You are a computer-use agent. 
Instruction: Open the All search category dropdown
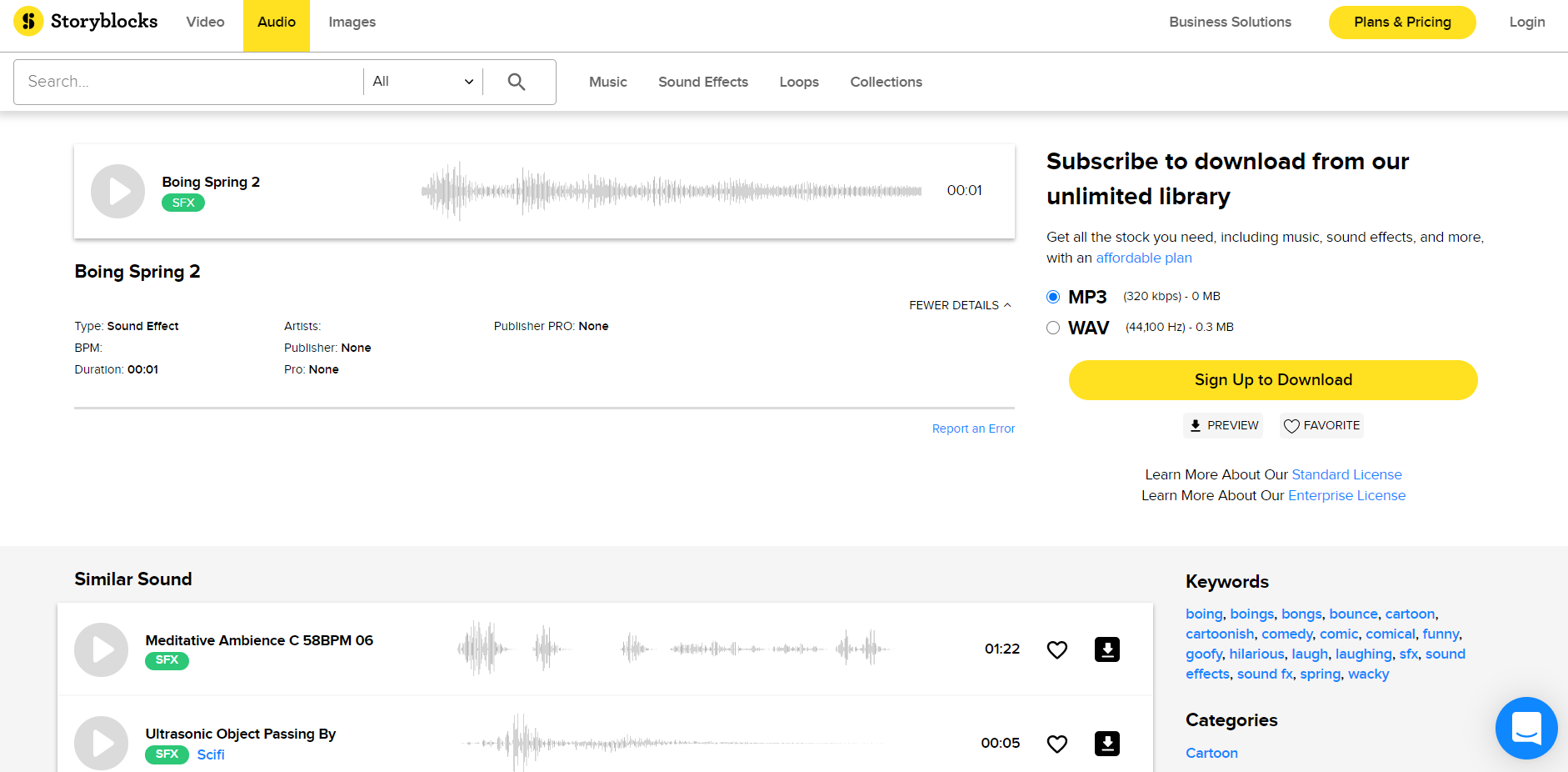coord(423,82)
